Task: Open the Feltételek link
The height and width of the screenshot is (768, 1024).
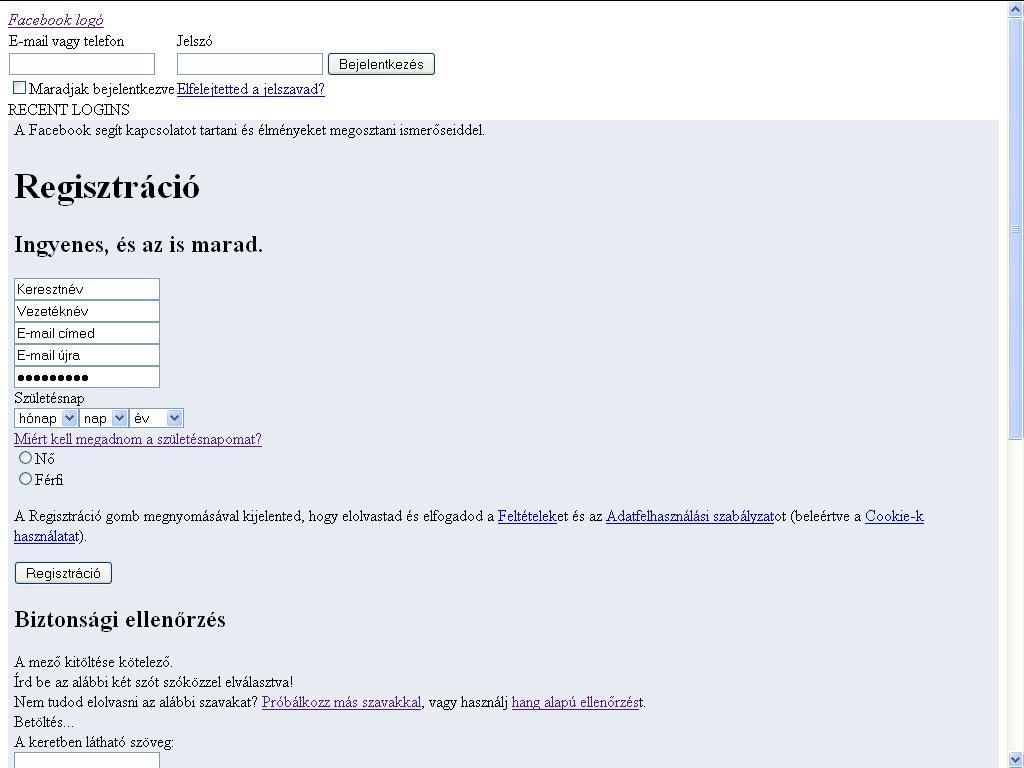Action: pyautogui.click(x=527, y=517)
